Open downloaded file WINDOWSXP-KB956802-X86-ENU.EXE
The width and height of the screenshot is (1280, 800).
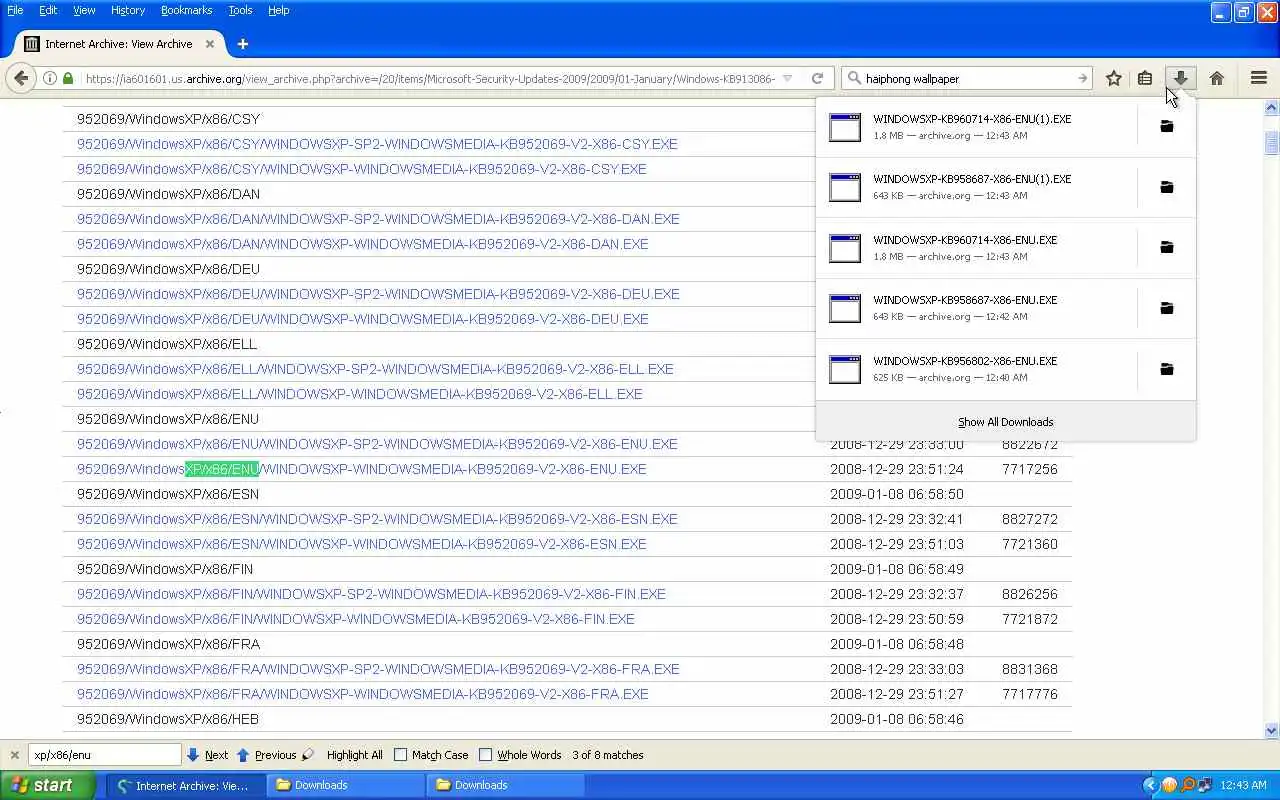977,369
